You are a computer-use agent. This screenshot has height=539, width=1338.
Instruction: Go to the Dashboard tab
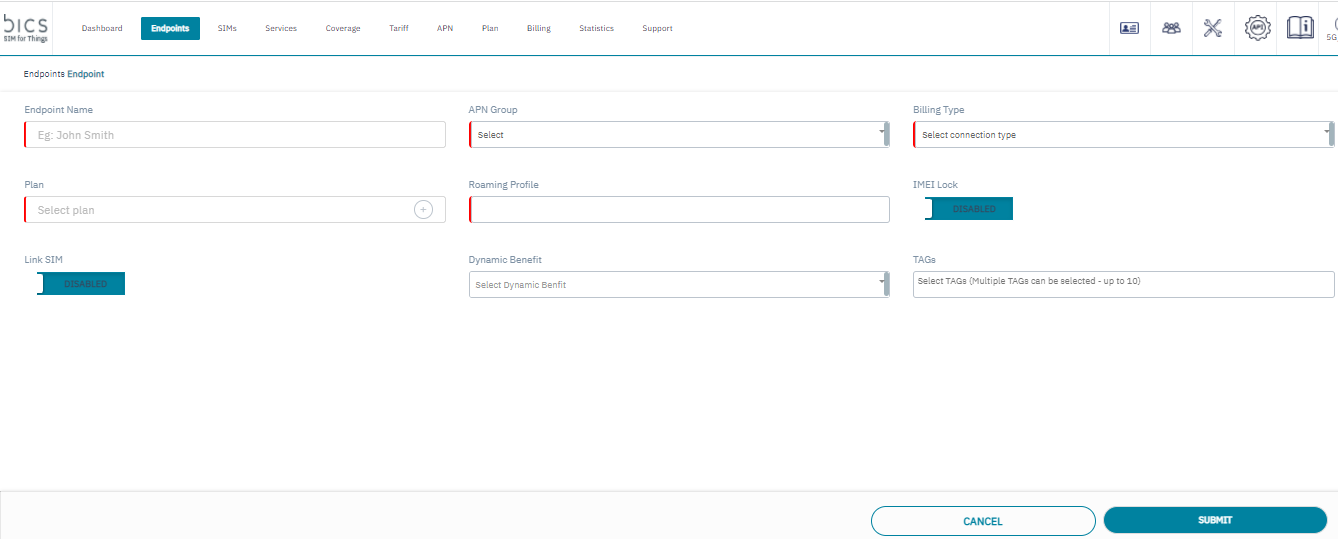point(102,29)
